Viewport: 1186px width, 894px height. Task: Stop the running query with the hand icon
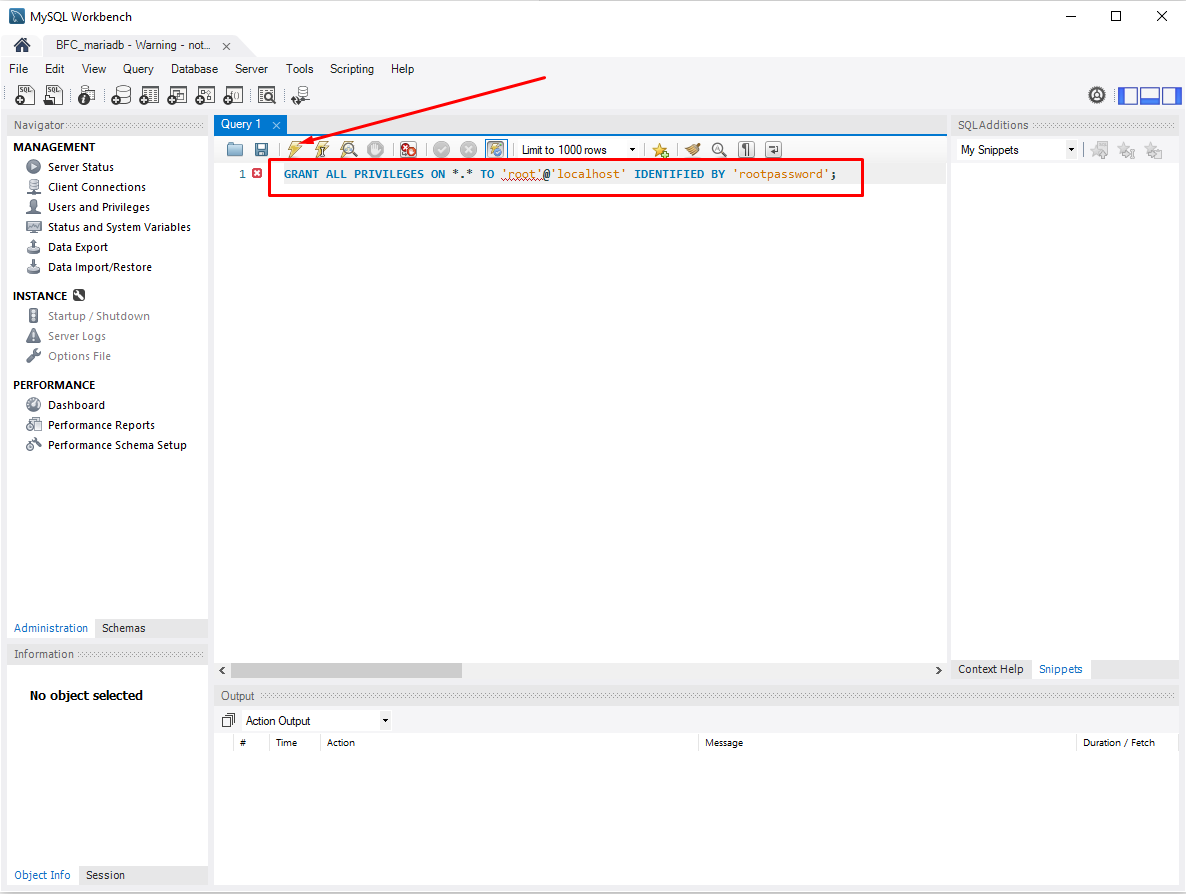[x=375, y=150]
